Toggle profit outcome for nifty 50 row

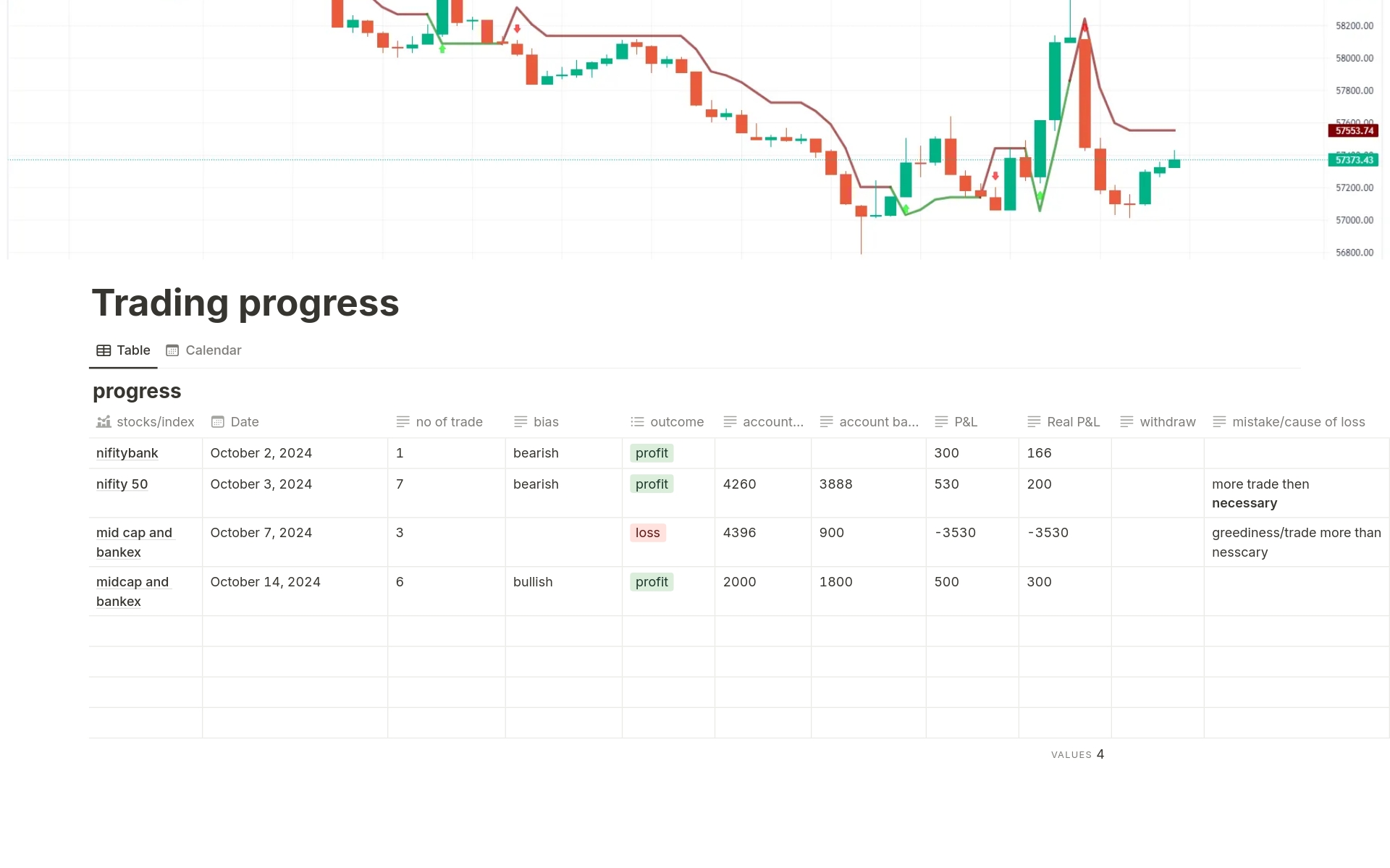(x=651, y=484)
